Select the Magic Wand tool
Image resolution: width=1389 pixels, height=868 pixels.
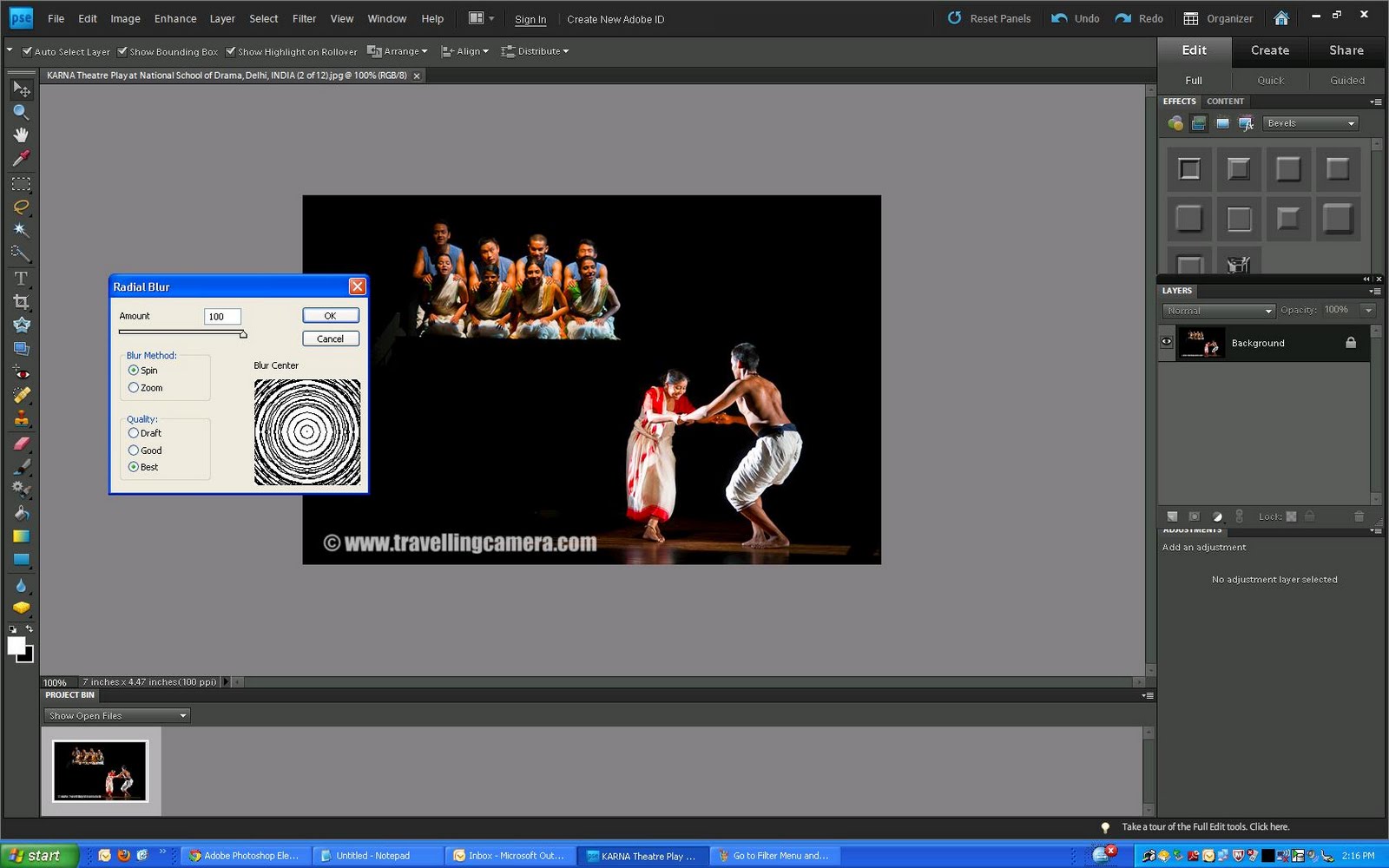coord(21,230)
